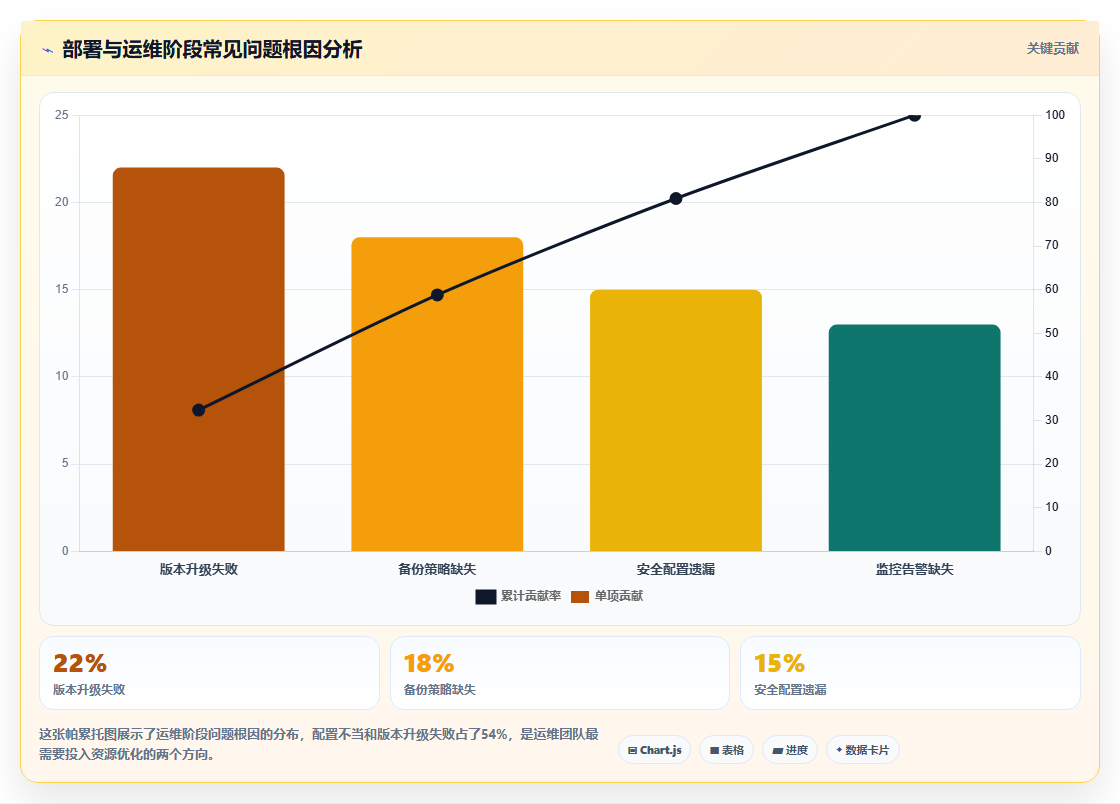Viewport: 1120px width, 804px height.
Task: Toggle the 单项贡献 legend entry
Action: (607, 596)
